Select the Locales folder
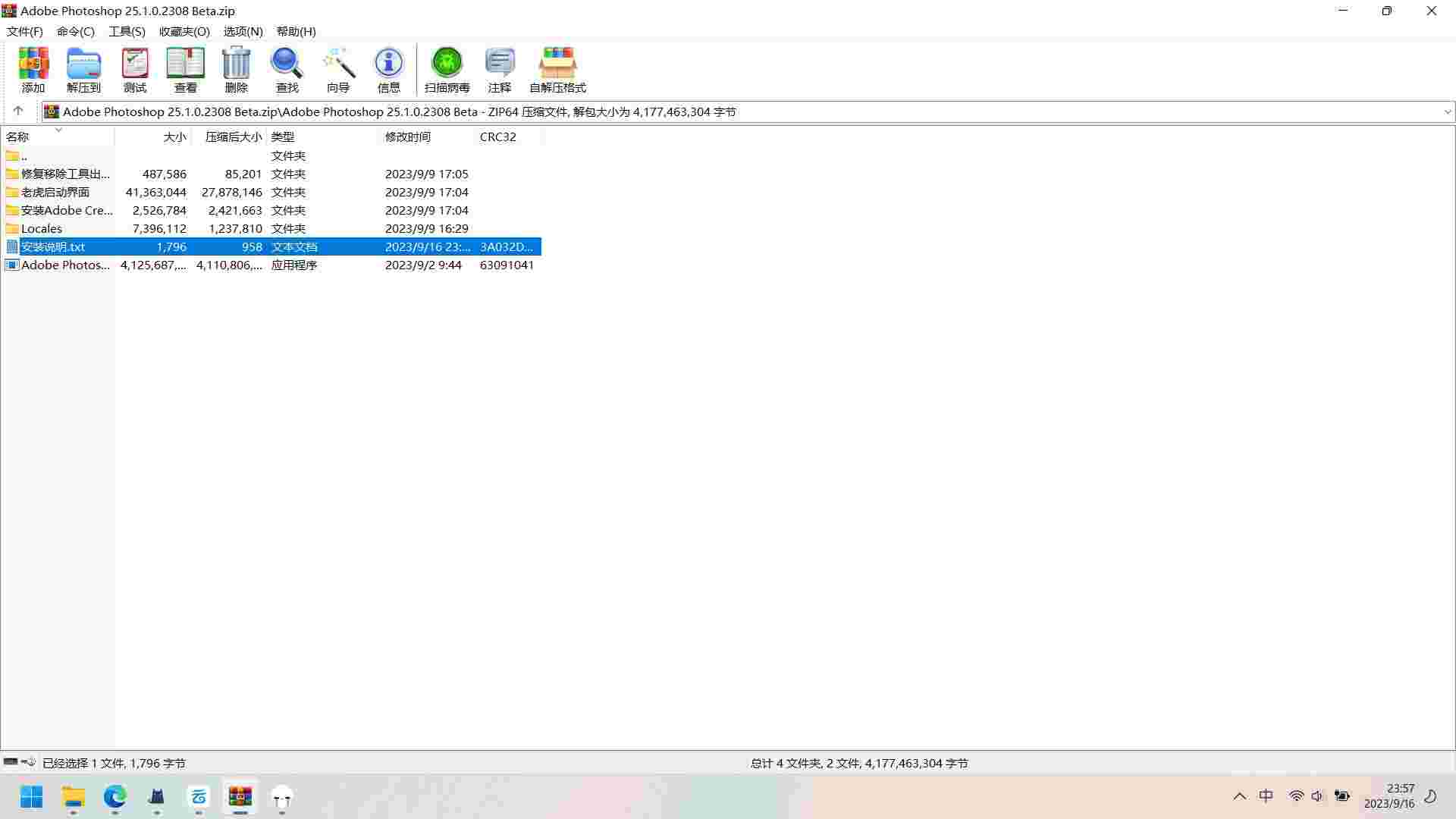 [x=271, y=228]
